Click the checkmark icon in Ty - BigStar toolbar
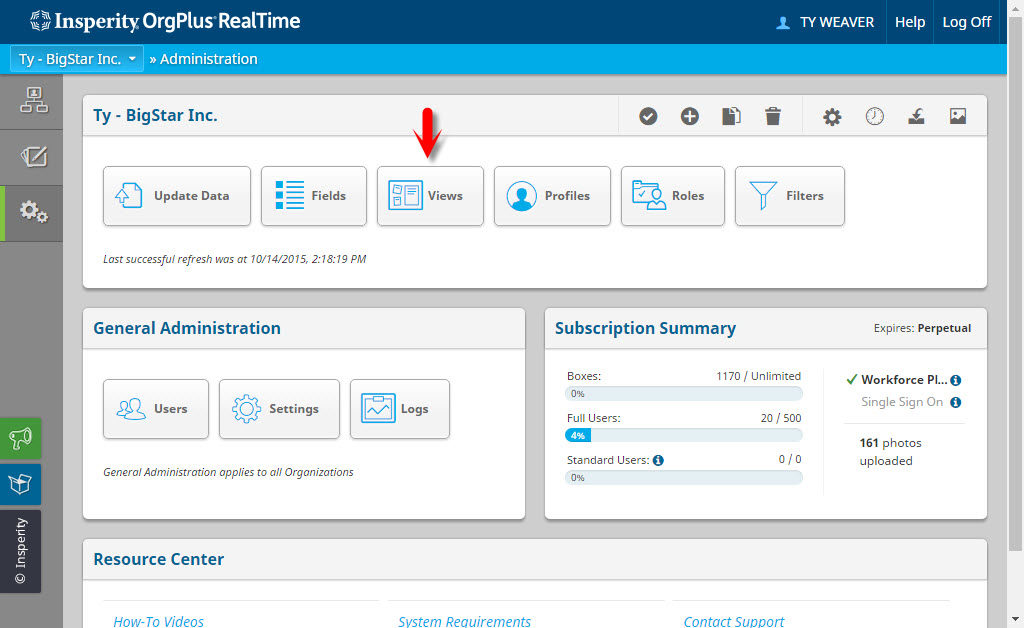The width and height of the screenshot is (1024, 628). (648, 116)
